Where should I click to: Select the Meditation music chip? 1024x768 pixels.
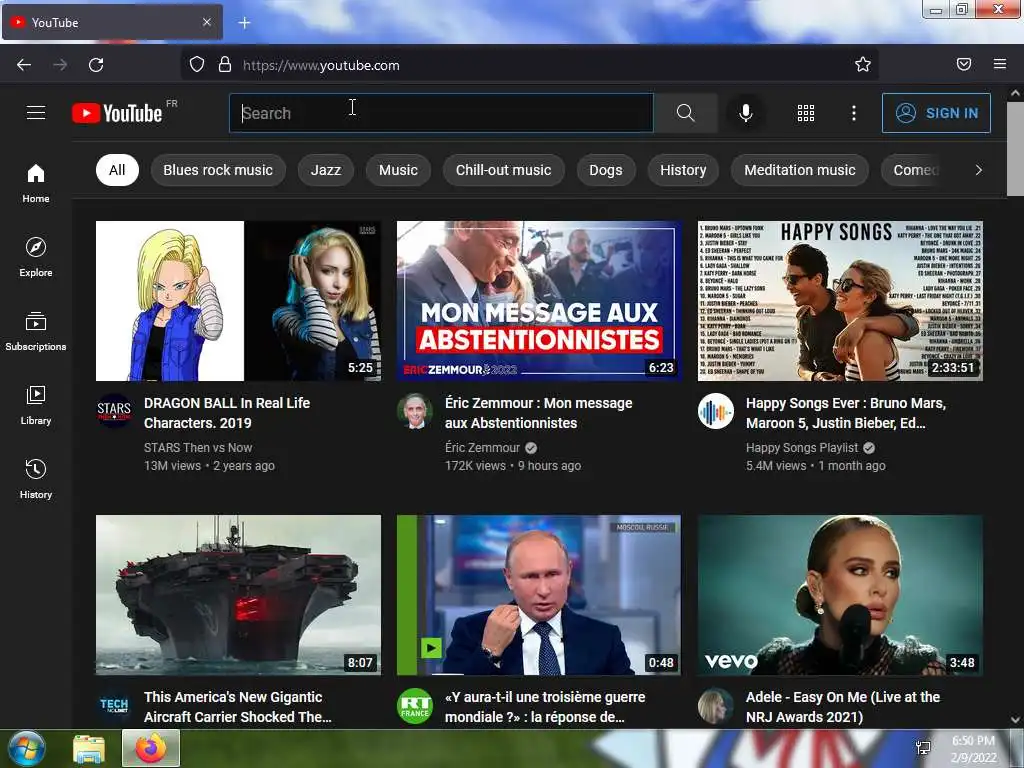(x=800, y=170)
